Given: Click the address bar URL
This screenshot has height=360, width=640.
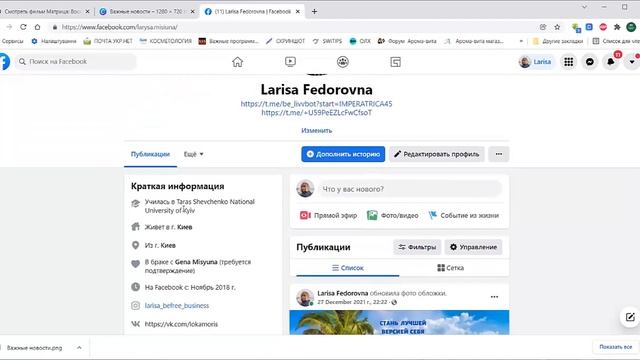Looking at the screenshot, I should 120,27.
